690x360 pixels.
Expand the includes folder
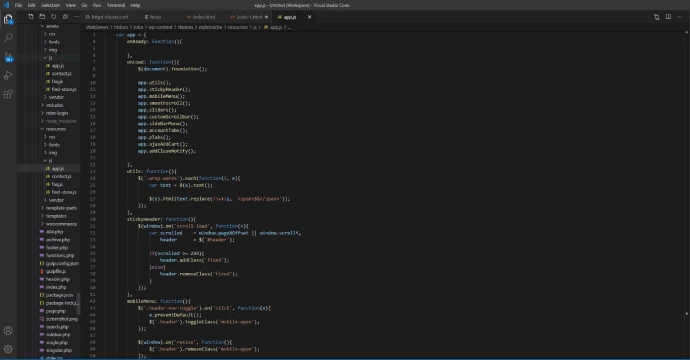(x=54, y=105)
